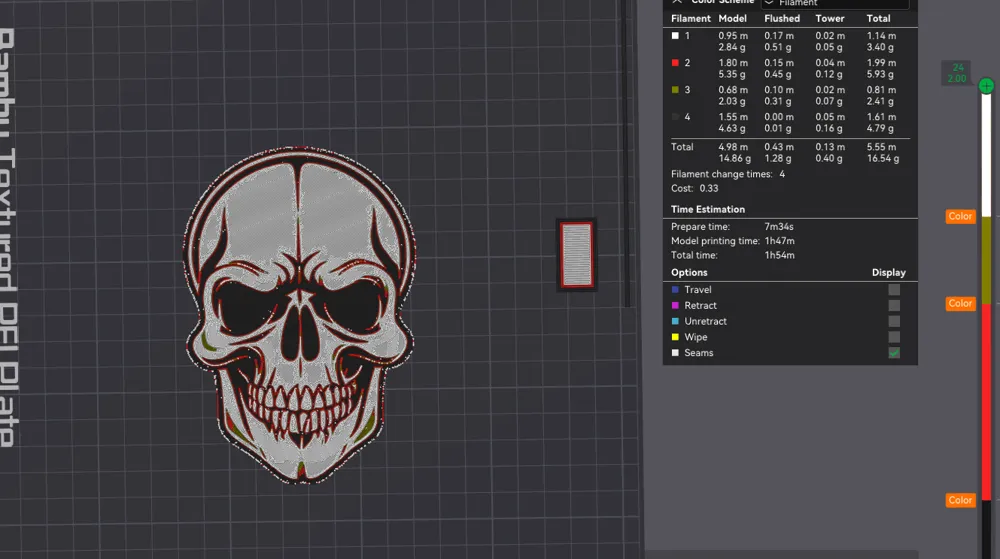Uncheck the Seams display checkbox
1000x559 pixels.
pos(894,353)
